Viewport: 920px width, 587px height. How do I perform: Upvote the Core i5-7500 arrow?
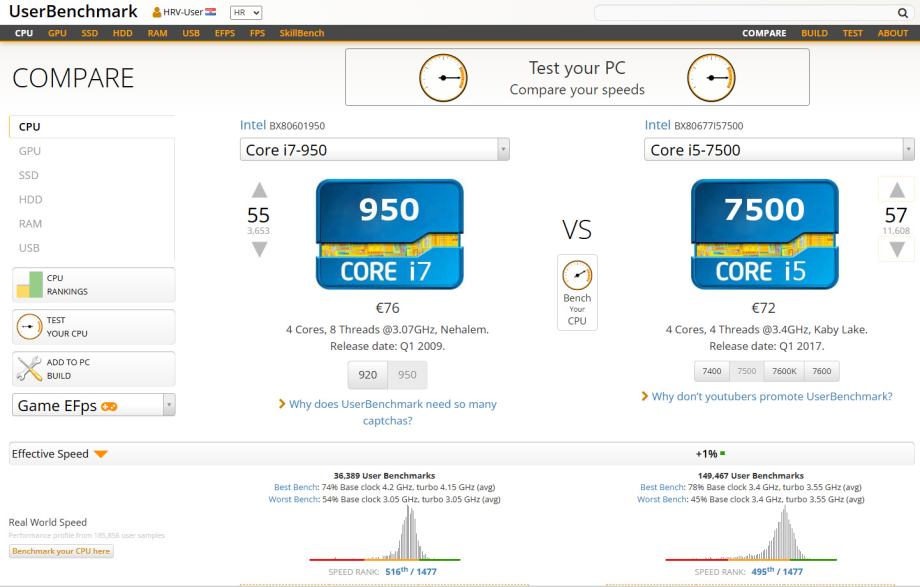pos(897,190)
